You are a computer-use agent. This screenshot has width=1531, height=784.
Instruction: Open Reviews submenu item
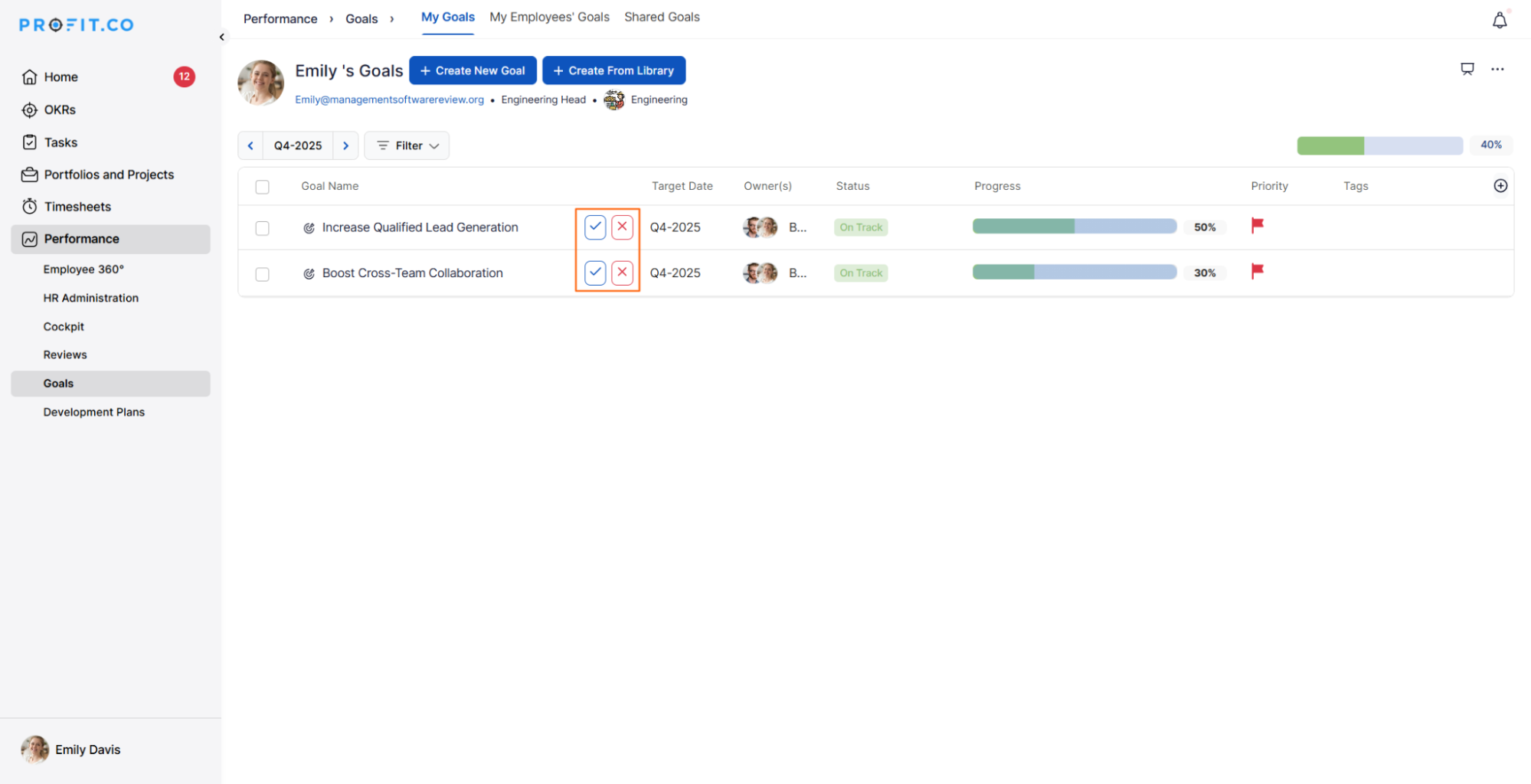pyautogui.click(x=65, y=354)
